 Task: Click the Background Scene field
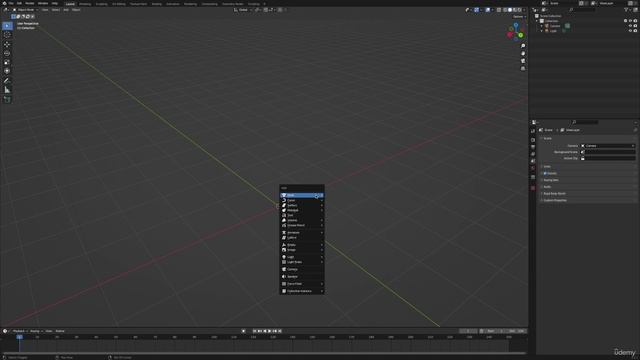608,152
